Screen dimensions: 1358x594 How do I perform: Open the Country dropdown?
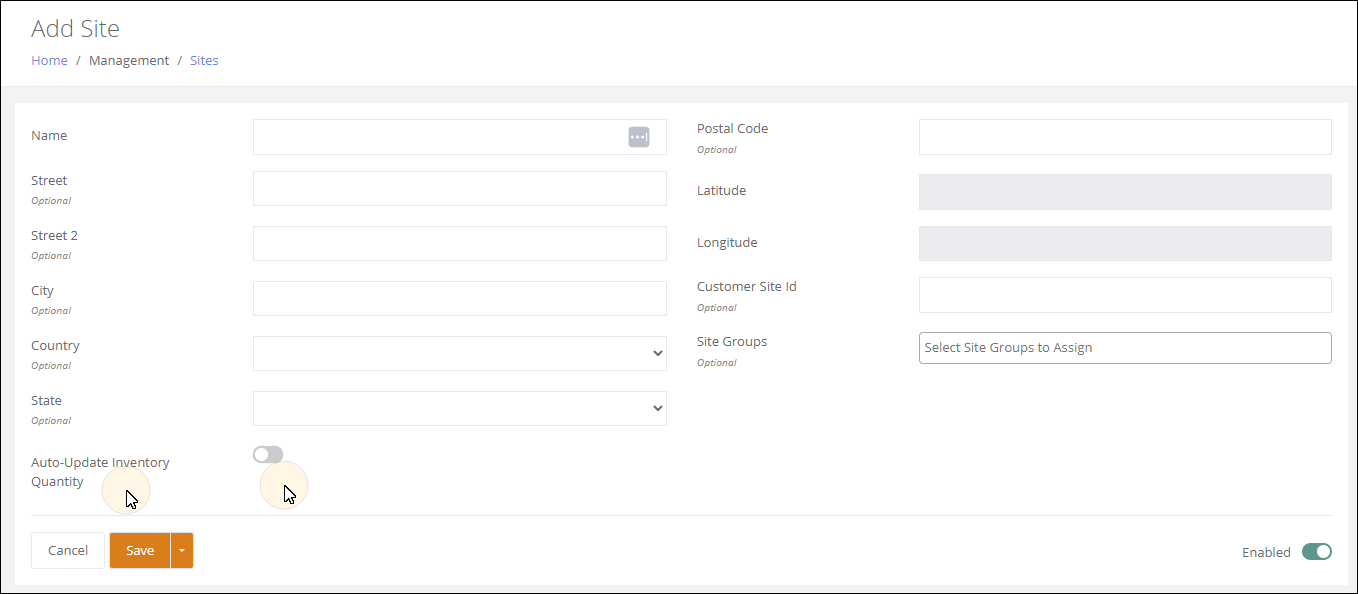click(460, 353)
